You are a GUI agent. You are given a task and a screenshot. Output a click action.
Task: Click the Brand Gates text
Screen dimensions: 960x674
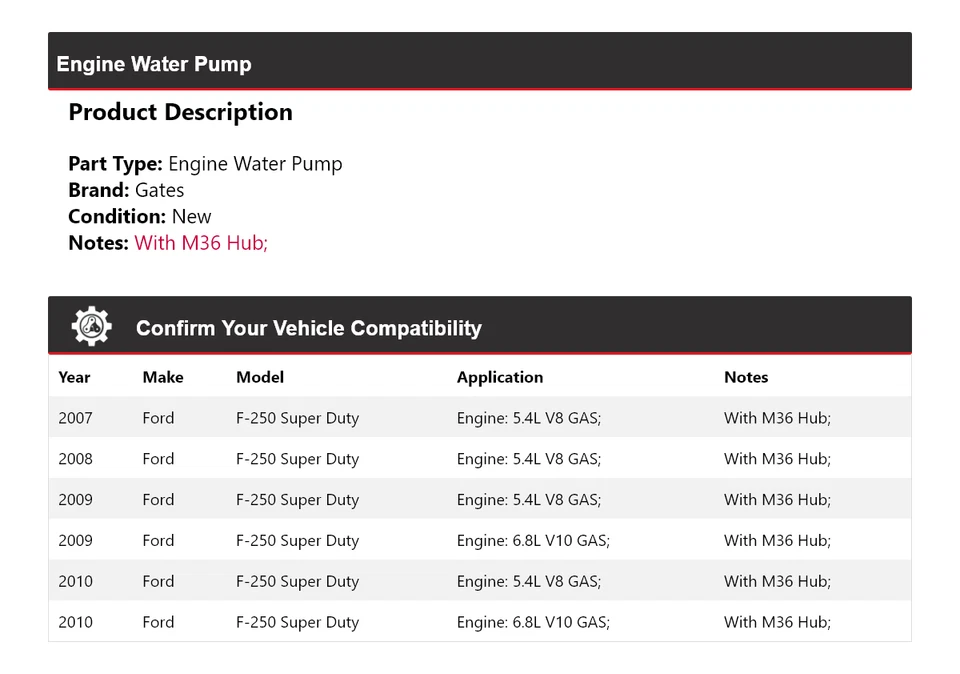tap(126, 190)
